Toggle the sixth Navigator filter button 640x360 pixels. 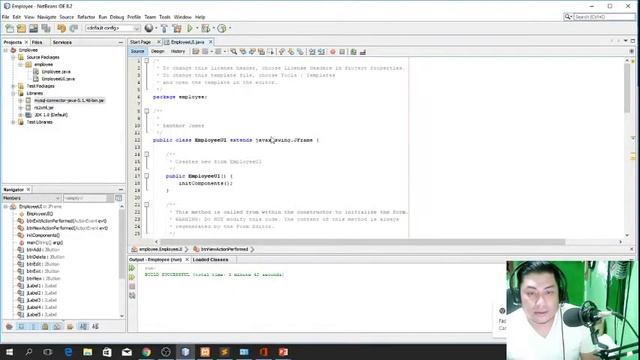tap(70, 326)
